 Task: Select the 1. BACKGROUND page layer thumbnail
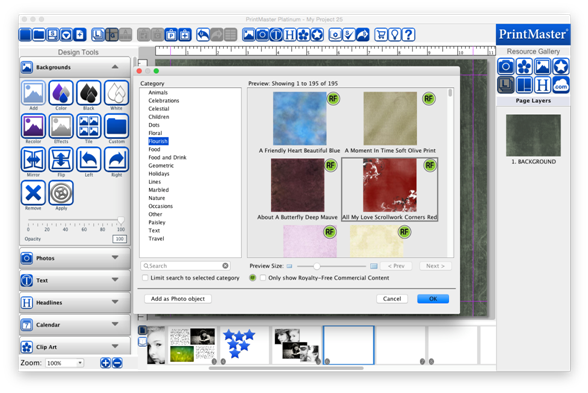533,135
